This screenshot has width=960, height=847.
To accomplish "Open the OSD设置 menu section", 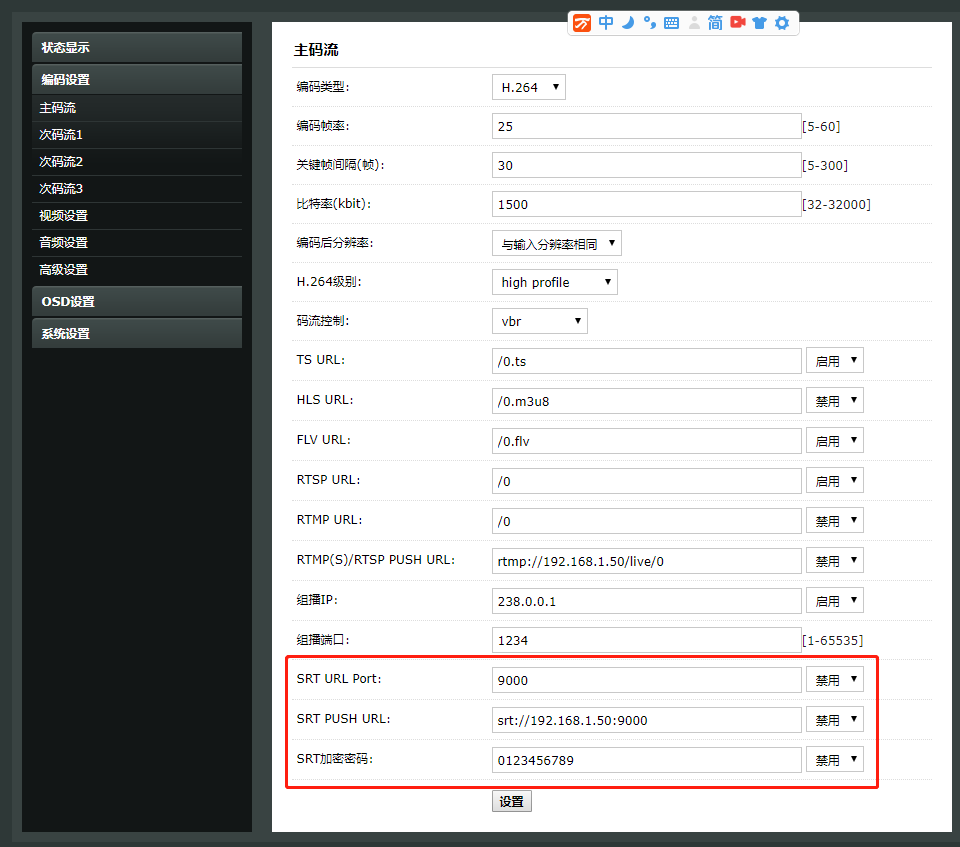I will [137, 301].
